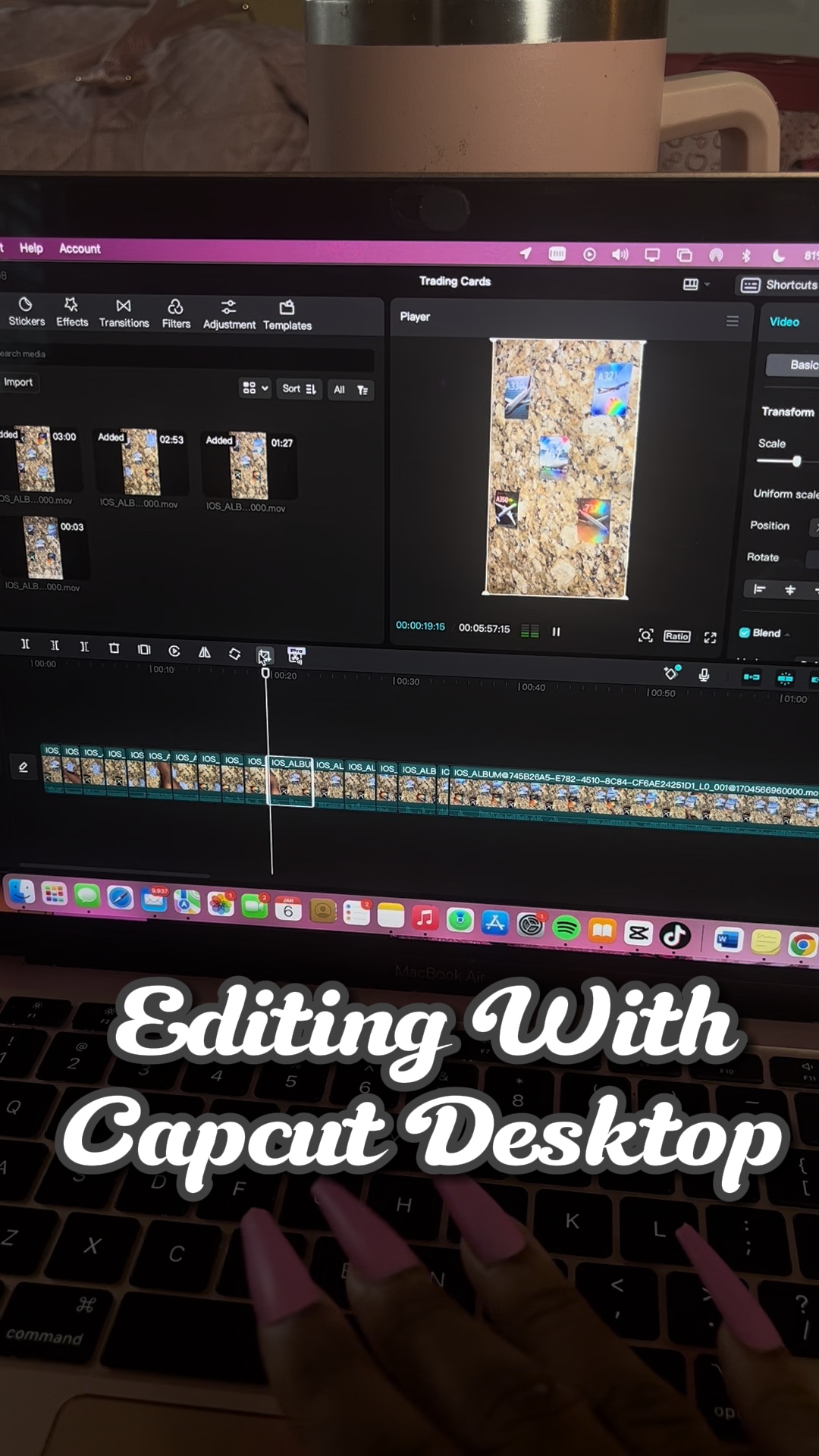
Task: Open the Filters panel
Action: (x=176, y=315)
